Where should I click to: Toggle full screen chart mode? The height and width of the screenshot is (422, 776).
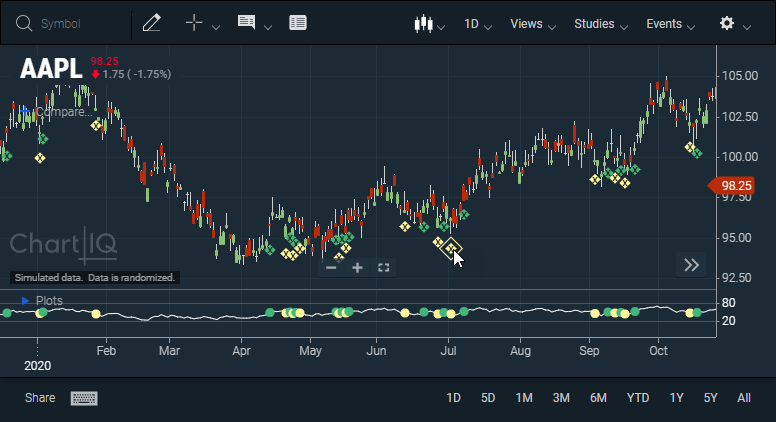pyautogui.click(x=384, y=268)
